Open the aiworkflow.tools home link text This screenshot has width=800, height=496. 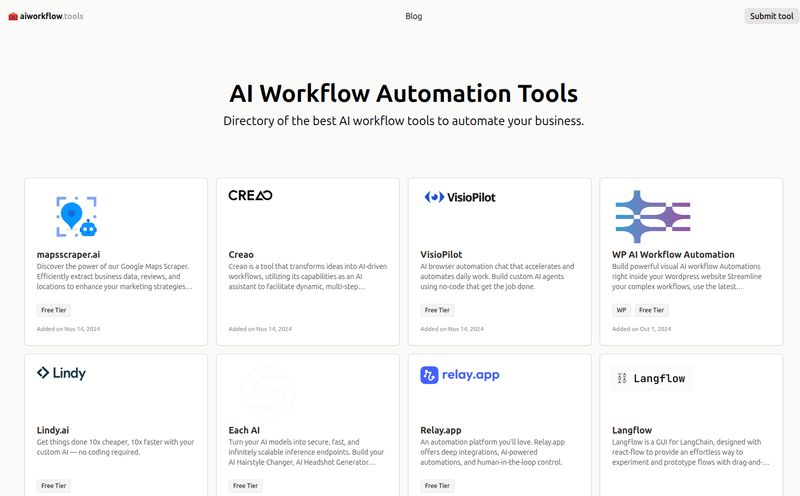pyautogui.click(x=52, y=16)
